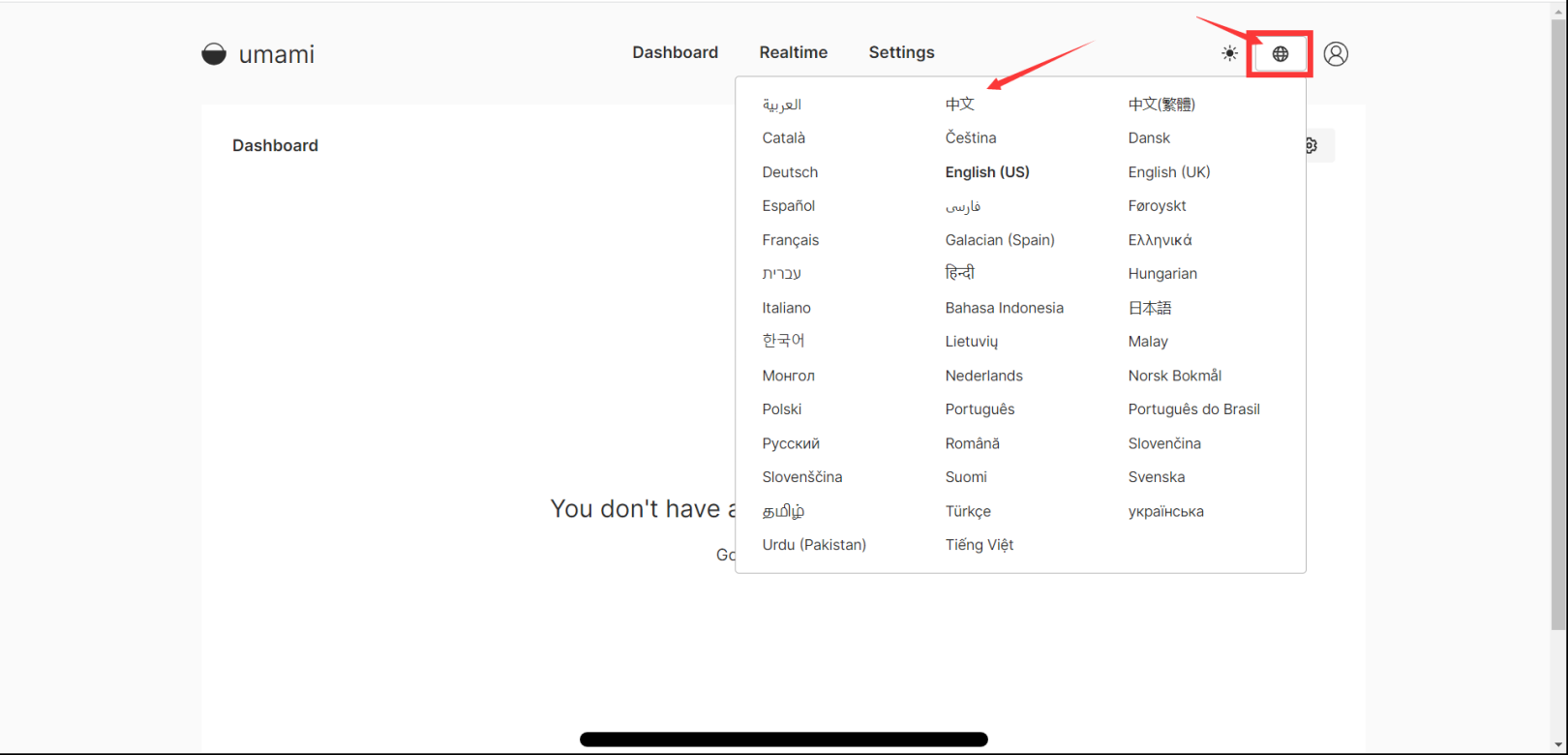
Task: Pick Føroyskt from the menu
Action: click(1157, 206)
